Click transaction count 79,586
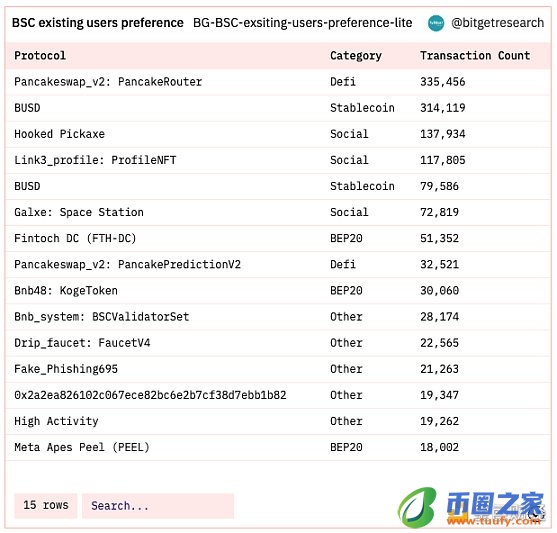 point(439,187)
